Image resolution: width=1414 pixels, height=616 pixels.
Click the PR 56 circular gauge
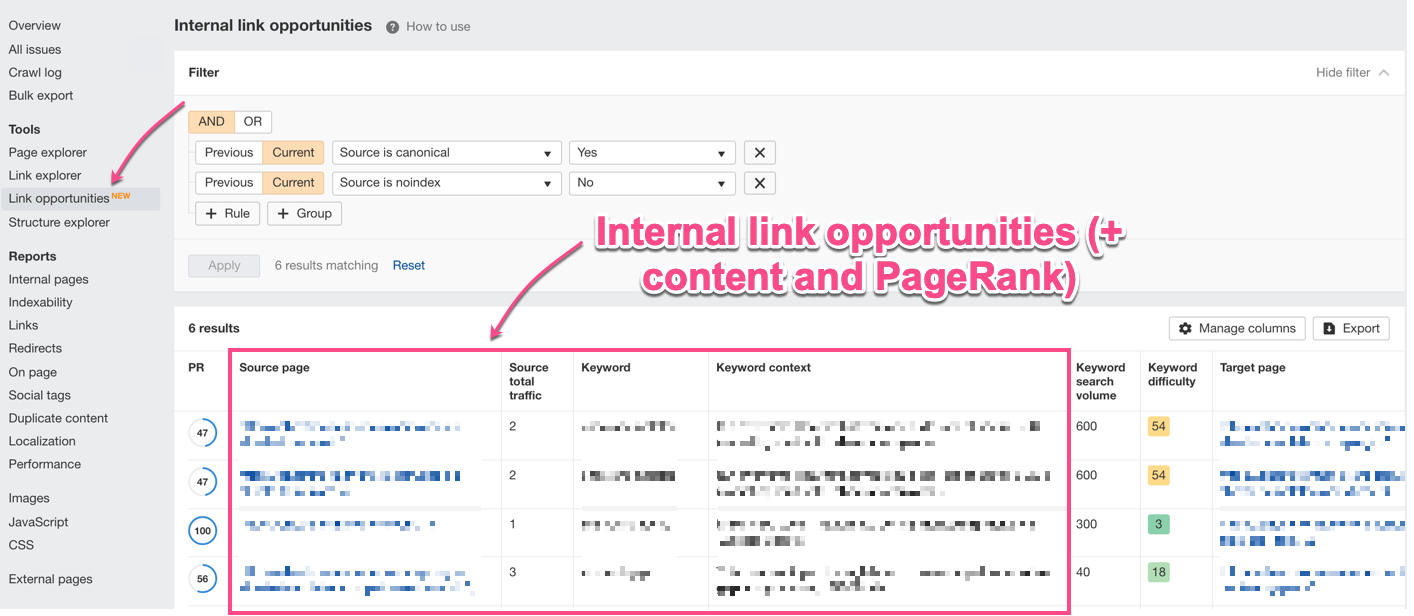coord(203,579)
